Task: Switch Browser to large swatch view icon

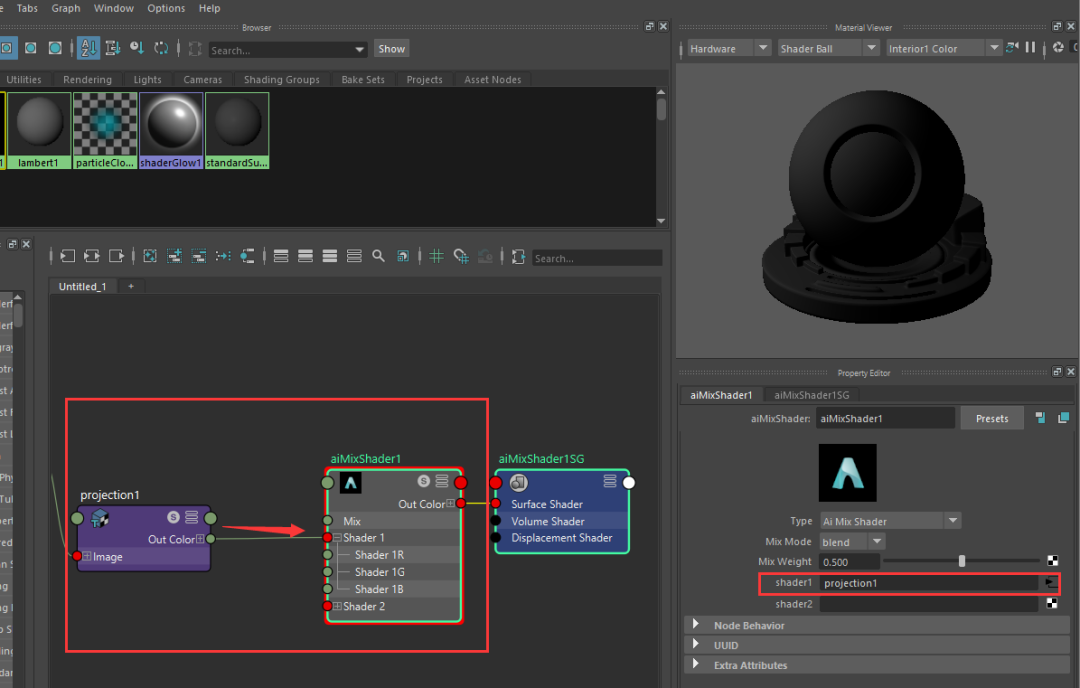Action: [55, 48]
